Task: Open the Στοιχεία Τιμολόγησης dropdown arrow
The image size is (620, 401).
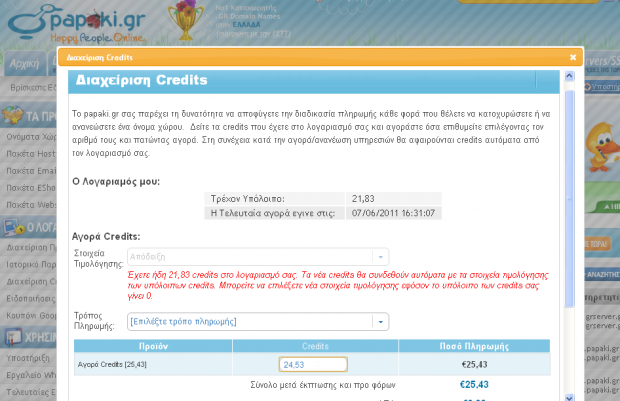Action: tap(380, 257)
